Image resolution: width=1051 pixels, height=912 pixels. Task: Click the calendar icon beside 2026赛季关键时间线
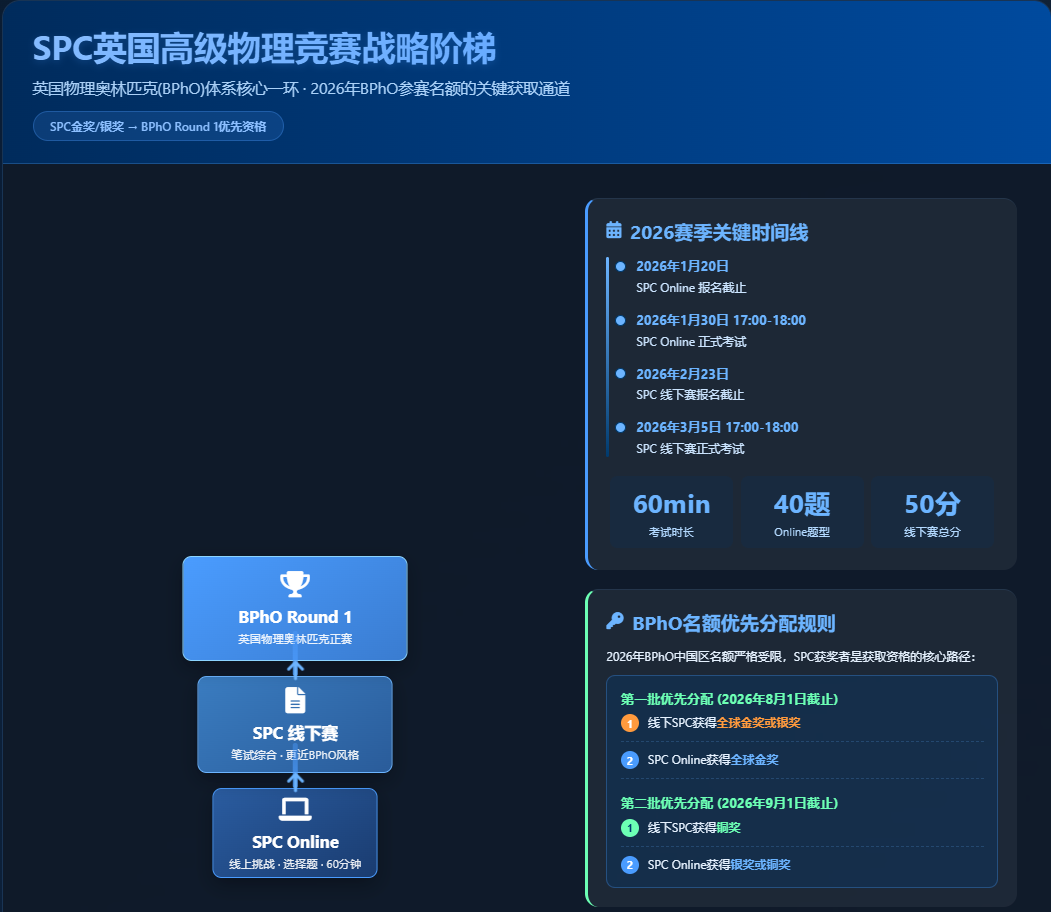pos(614,231)
